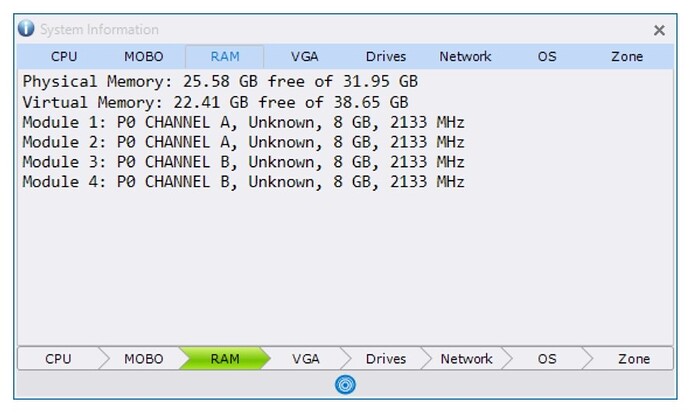Click the Module 2 CHANNEL A row
This screenshot has height=416, width=690.
(x=243, y=142)
